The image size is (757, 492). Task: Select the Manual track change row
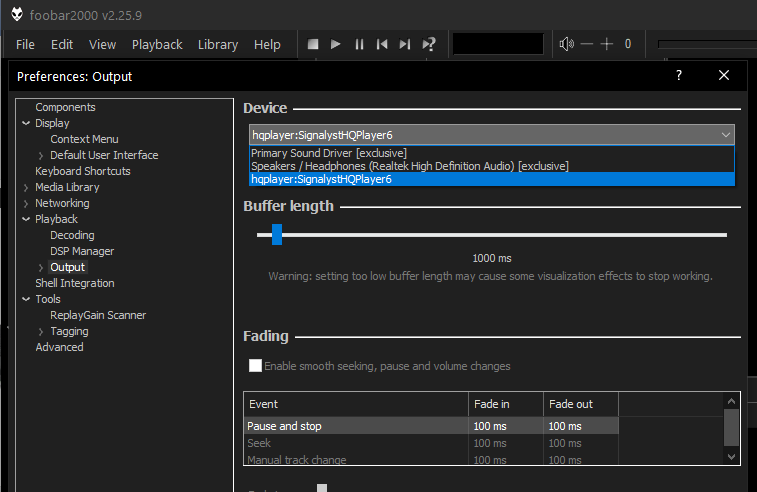[431, 459]
